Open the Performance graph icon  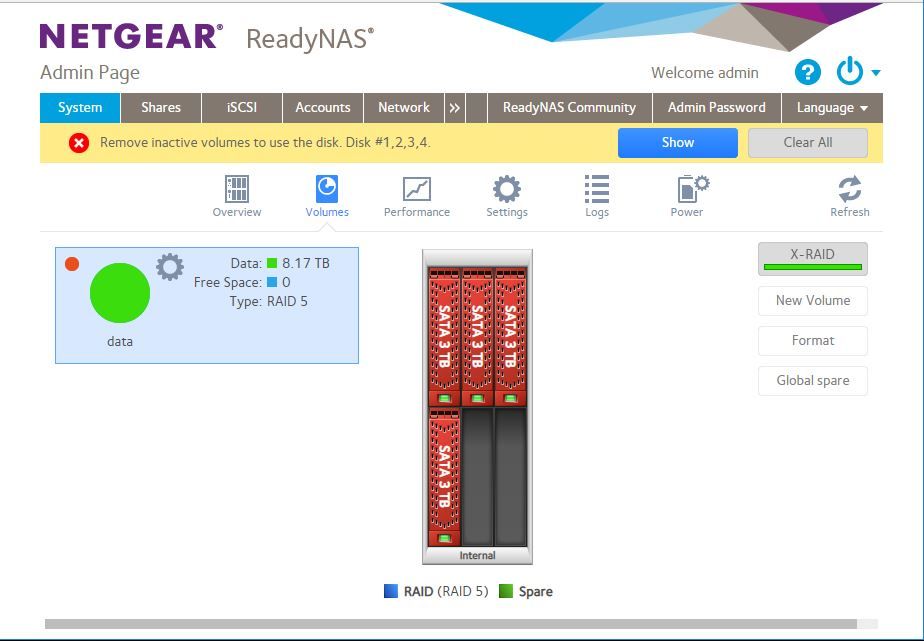coord(417,189)
